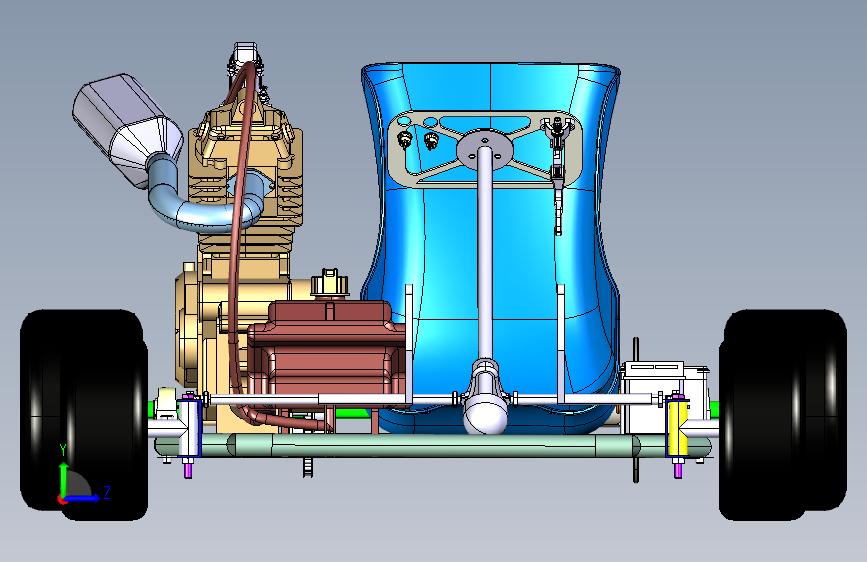The width and height of the screenshot is (867, 562).
Task: Pick the vertical steering column shaft
Action: pos(485,254)
